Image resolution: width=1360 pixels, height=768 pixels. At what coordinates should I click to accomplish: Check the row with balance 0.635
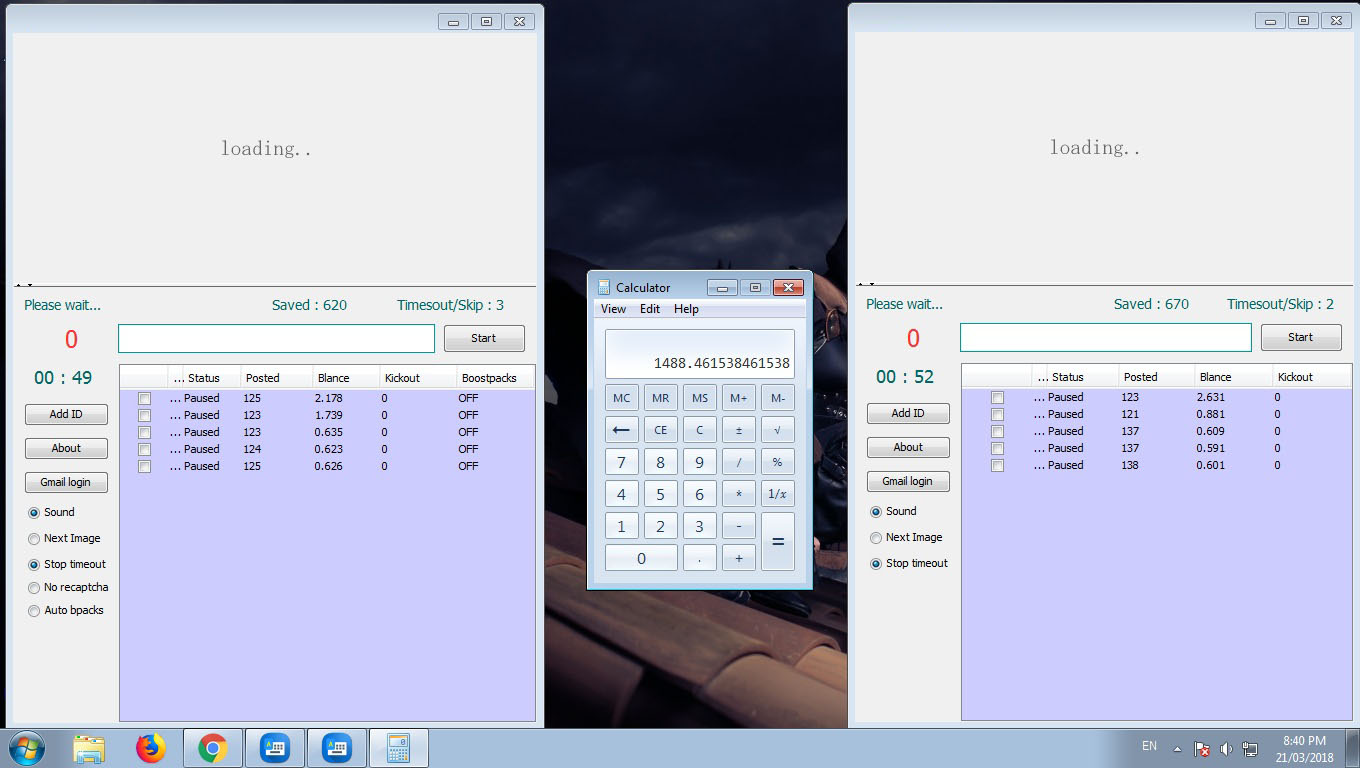145,432
